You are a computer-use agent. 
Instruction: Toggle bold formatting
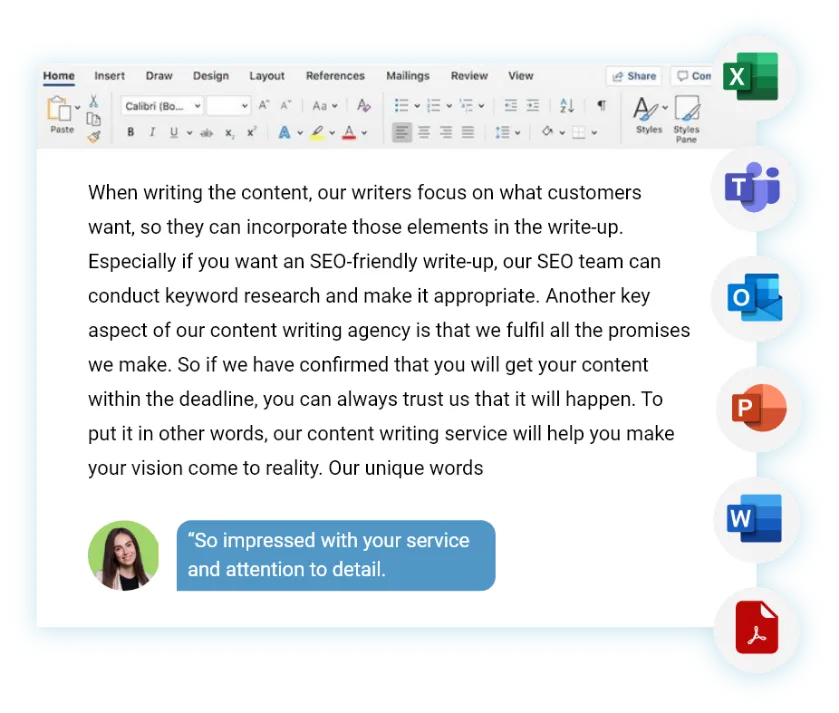(130, 132)
